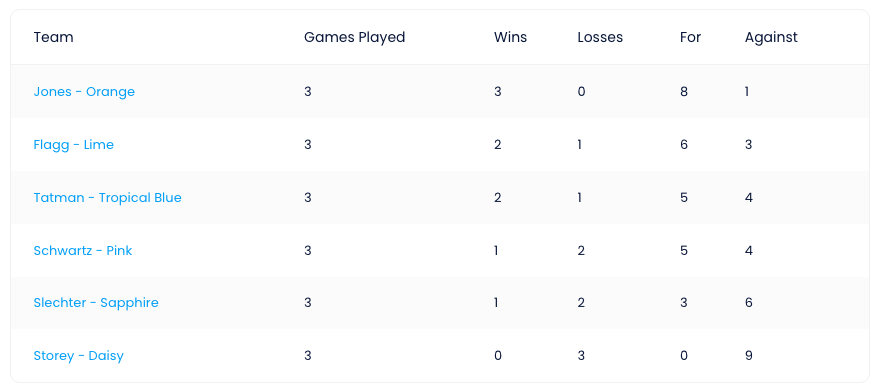Open the Flagg - Lime team link

[x=74, y=145]
